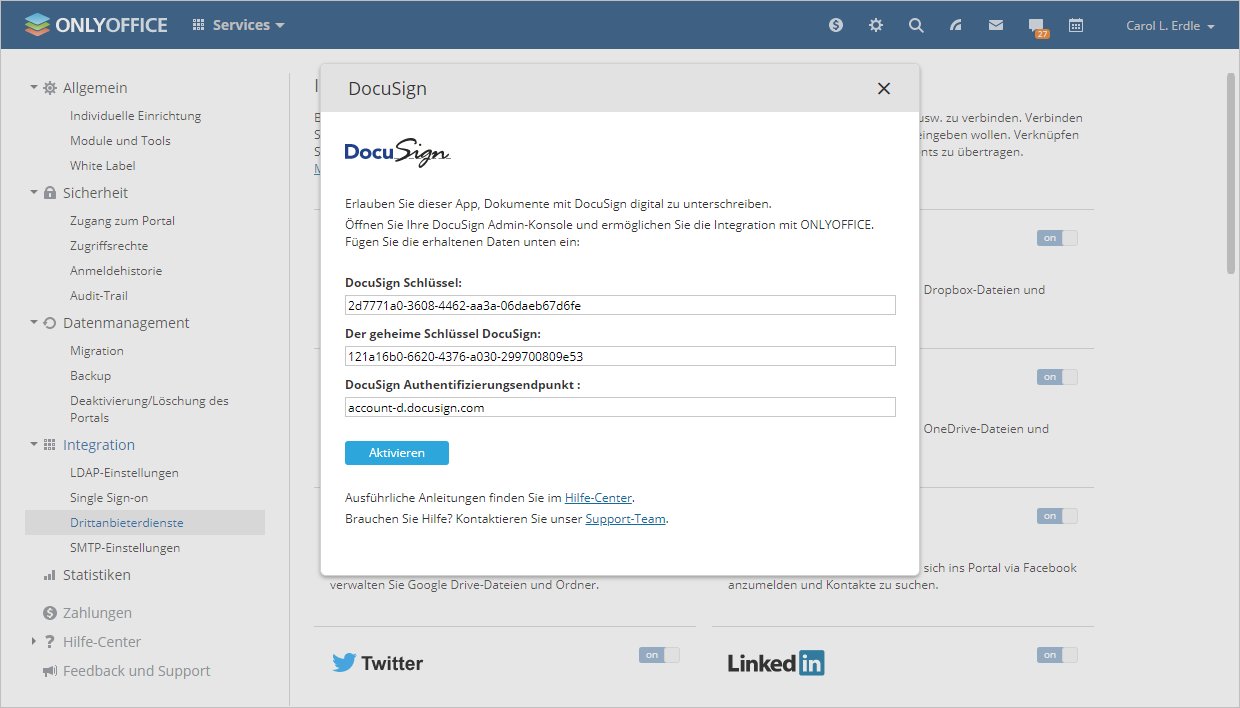The image size is (1240, 708).
Task: Open Audit-Trail
Action: tap(98, 296)
